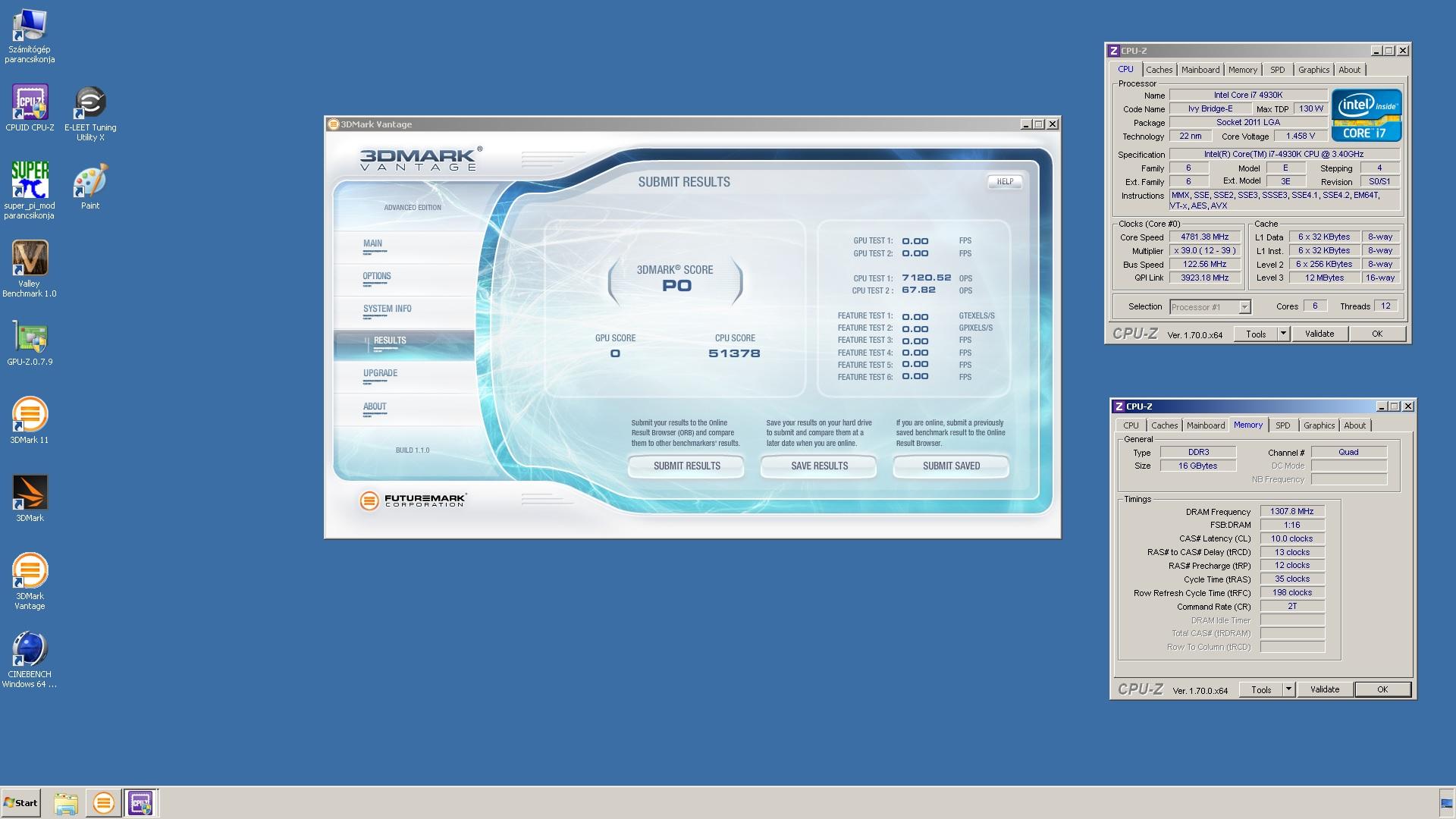This screenshot has height=819, width=1456.
Task: Open the CINEBENCH Windows 64 shortcut
Action: 30,649
